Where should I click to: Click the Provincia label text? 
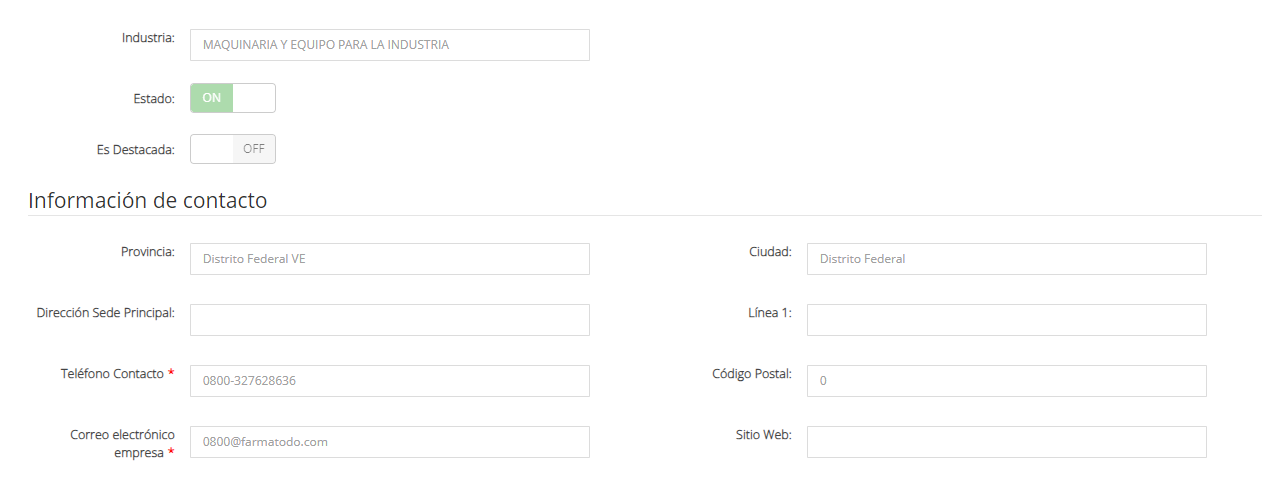pyautogui.click(x=147, y=252)
